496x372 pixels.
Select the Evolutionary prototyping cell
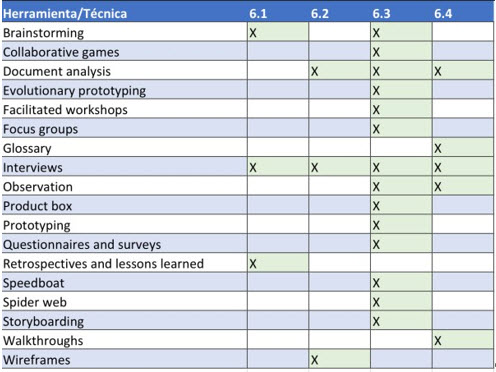[124, 91]
